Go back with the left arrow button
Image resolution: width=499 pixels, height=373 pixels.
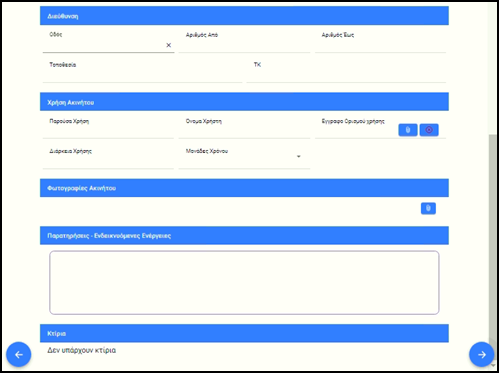tap(19, 354)
